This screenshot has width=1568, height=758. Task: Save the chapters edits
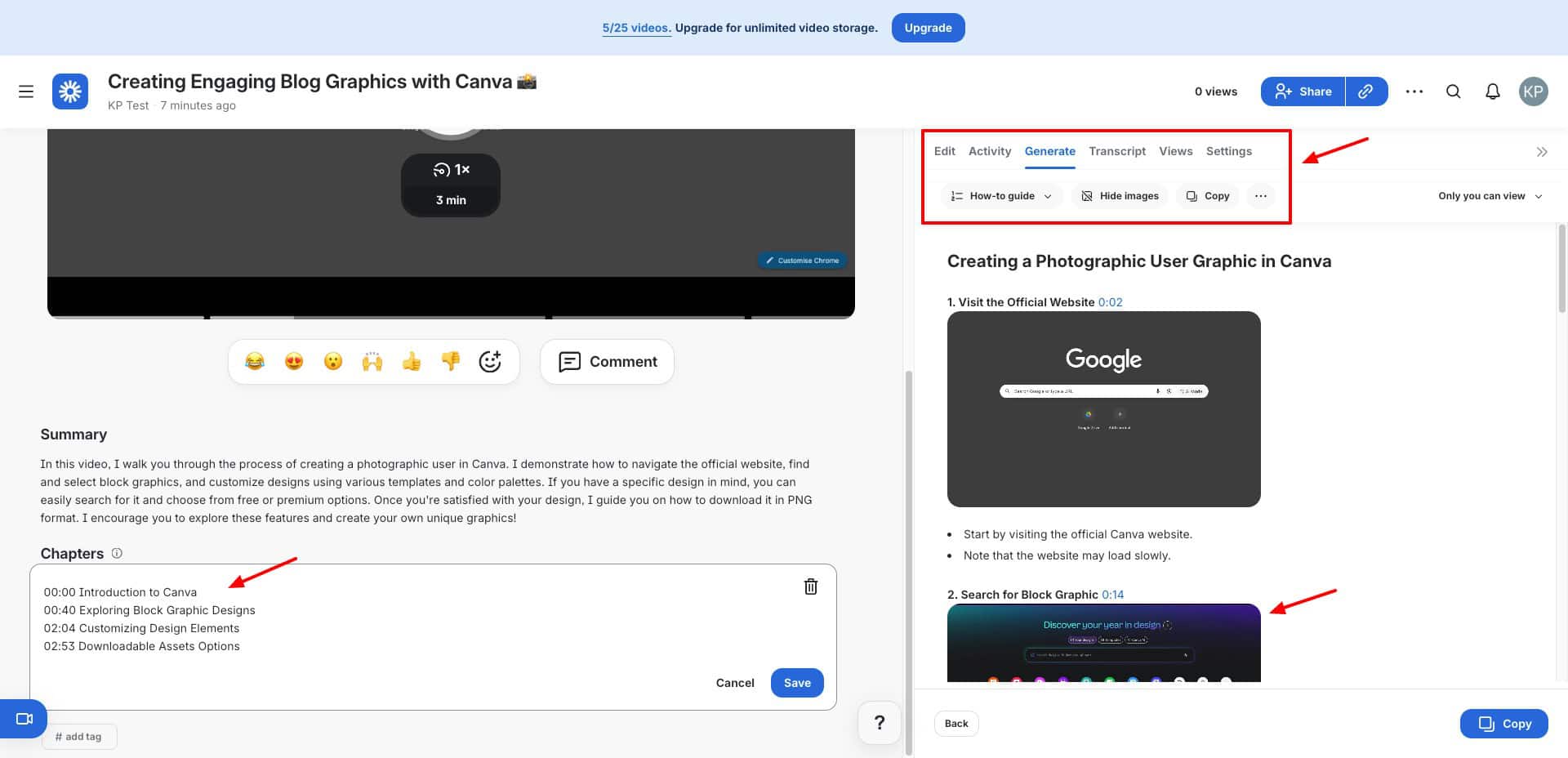796,683
